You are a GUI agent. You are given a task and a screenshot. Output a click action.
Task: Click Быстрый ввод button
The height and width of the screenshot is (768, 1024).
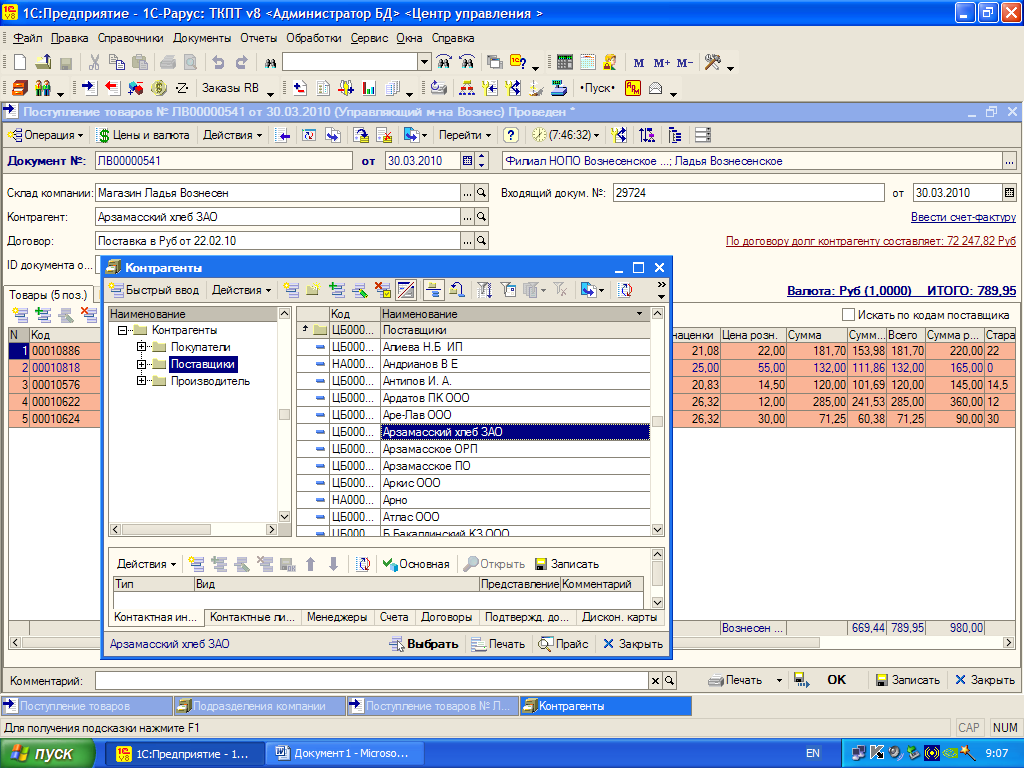153,290
